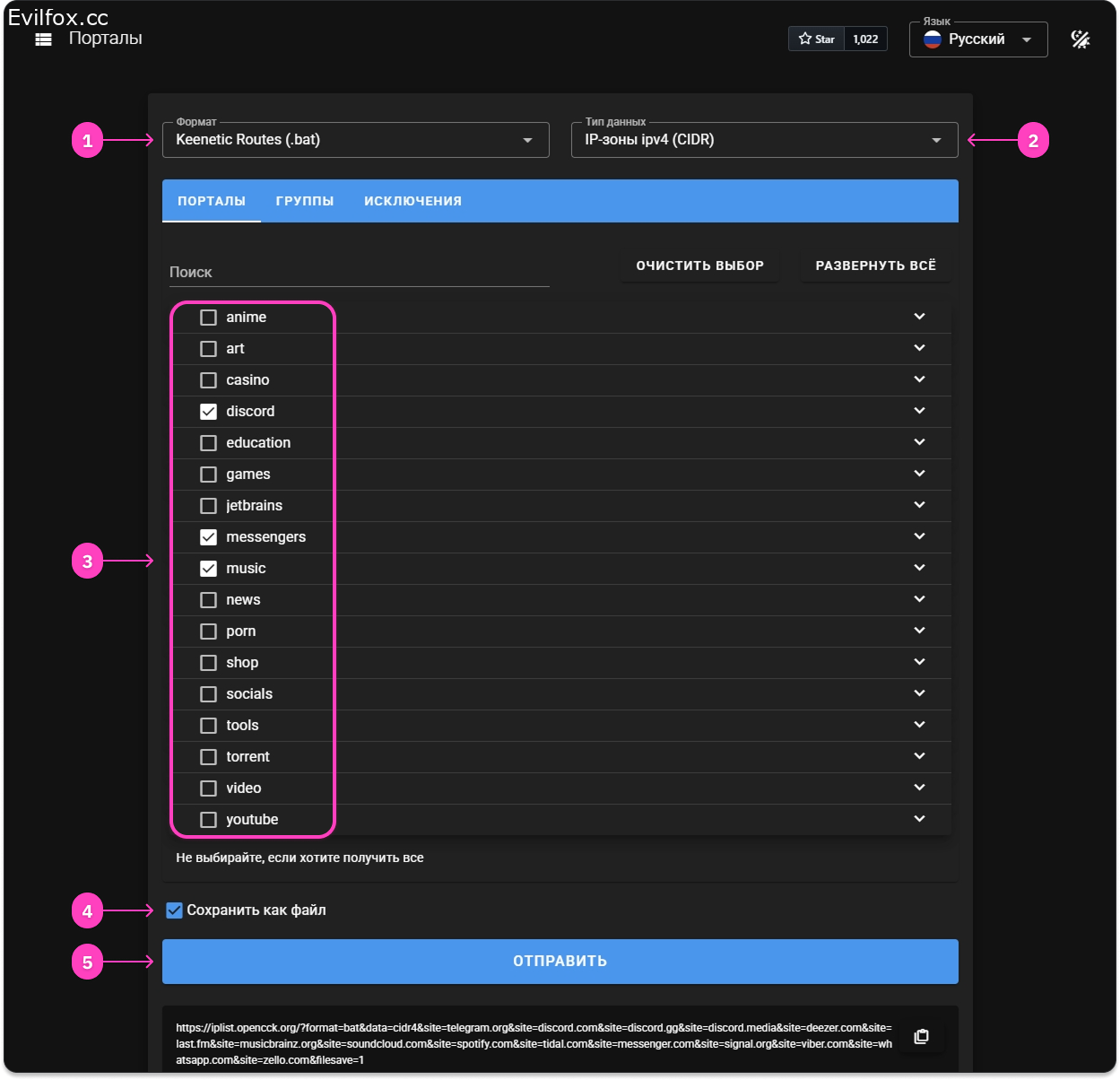Open the hamburger menu icon next to Порталы
Viewport: 1120px width, 1080px height.
coord(43,39)
